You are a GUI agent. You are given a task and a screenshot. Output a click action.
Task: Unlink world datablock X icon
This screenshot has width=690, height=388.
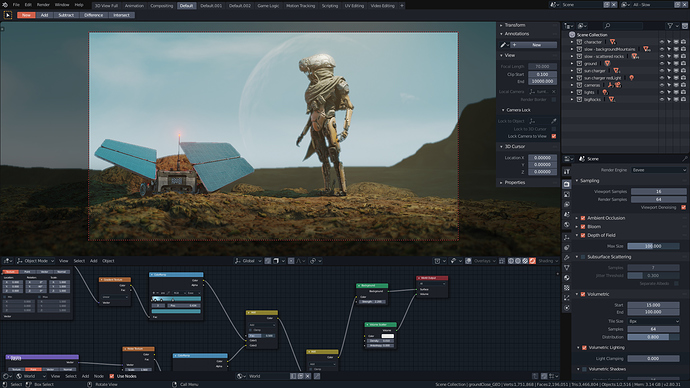(308, 376)
